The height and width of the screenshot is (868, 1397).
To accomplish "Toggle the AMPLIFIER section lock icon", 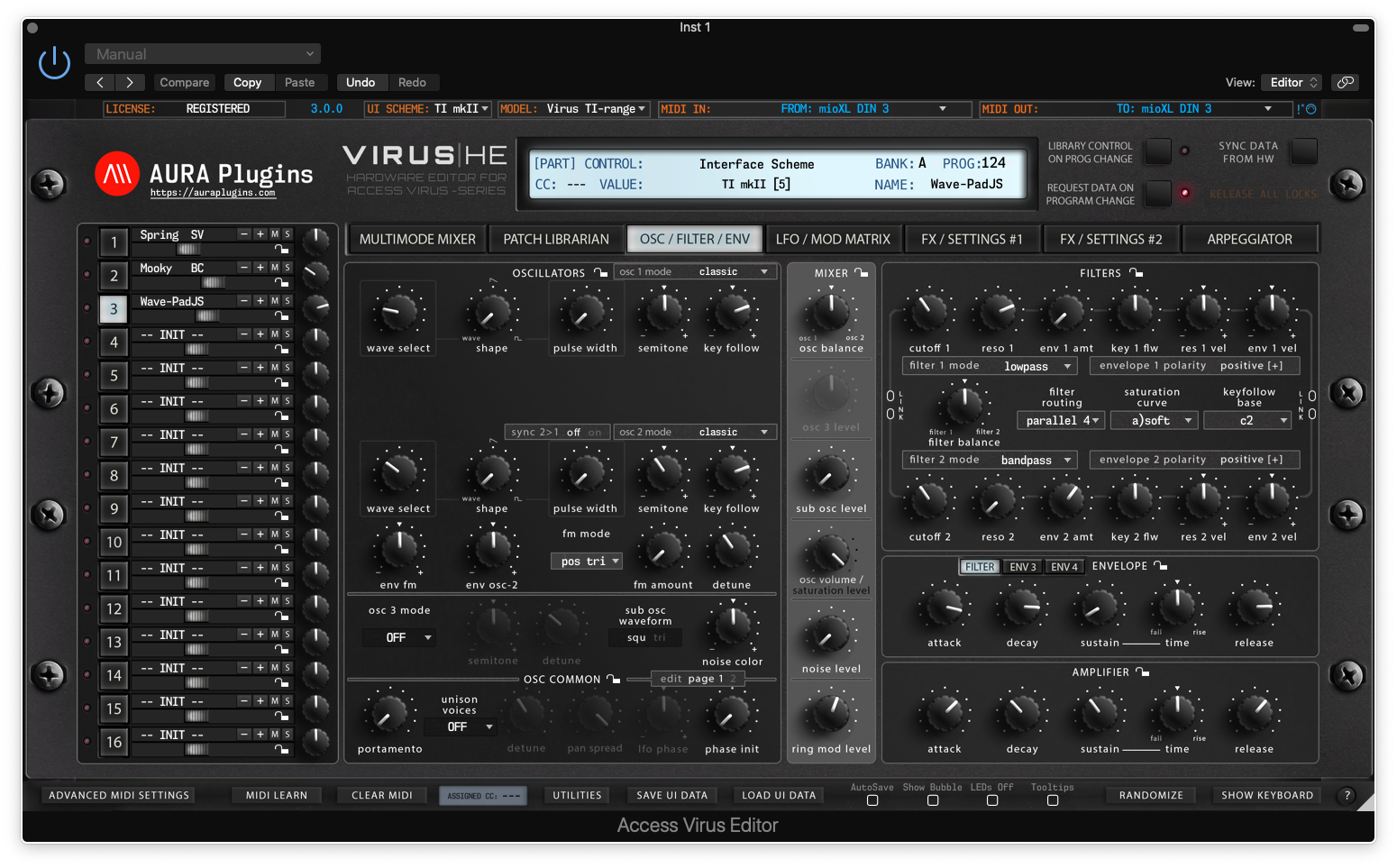I will [x=1142, y=672].
